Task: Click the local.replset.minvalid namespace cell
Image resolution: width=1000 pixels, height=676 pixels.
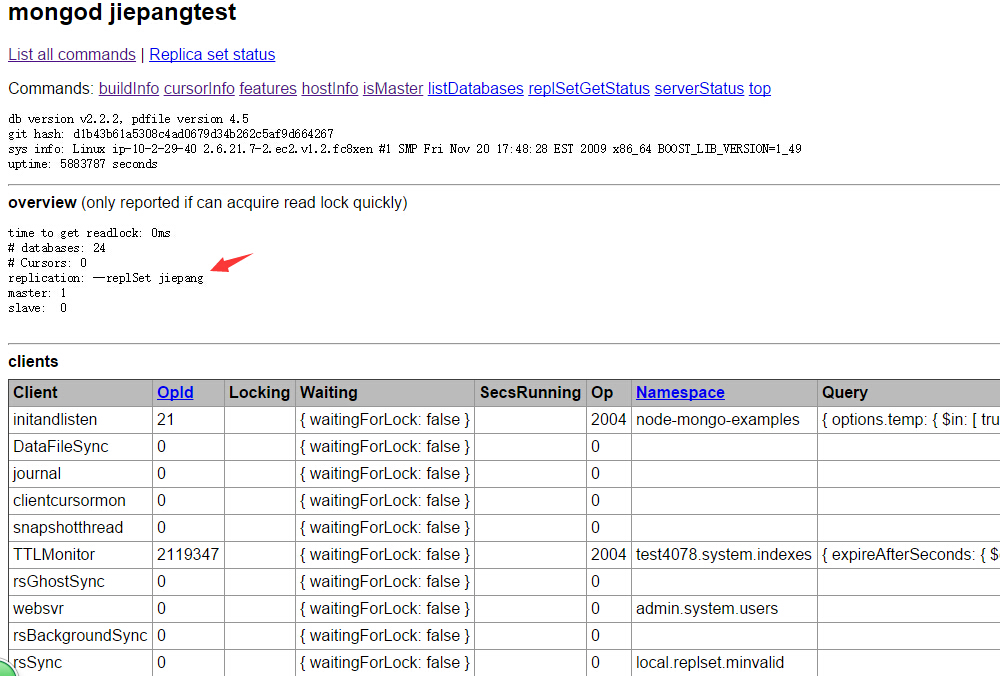Action: click(724, 663)
